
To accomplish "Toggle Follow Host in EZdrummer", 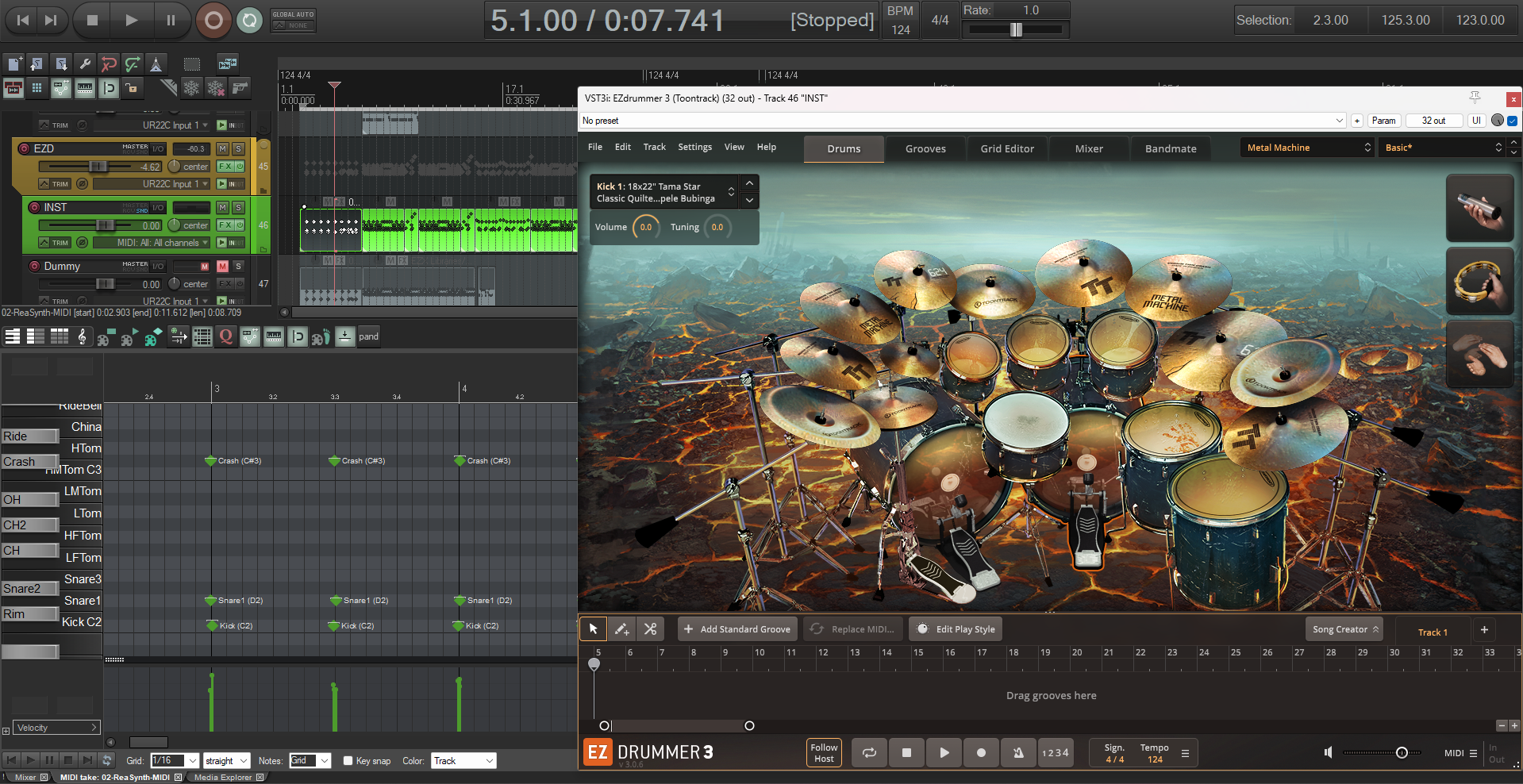I will [824, 753].
